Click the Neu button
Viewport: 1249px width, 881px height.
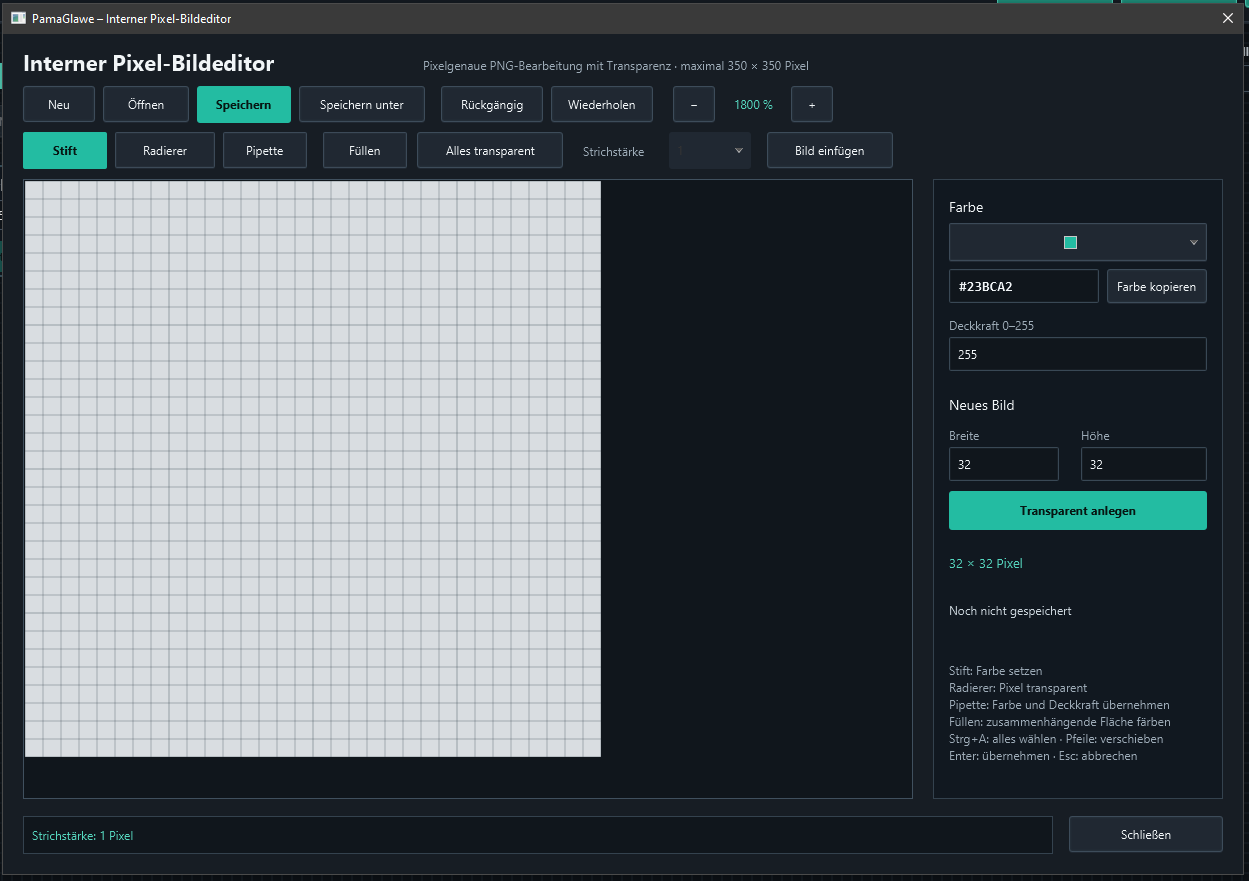(x=59, y=104)
